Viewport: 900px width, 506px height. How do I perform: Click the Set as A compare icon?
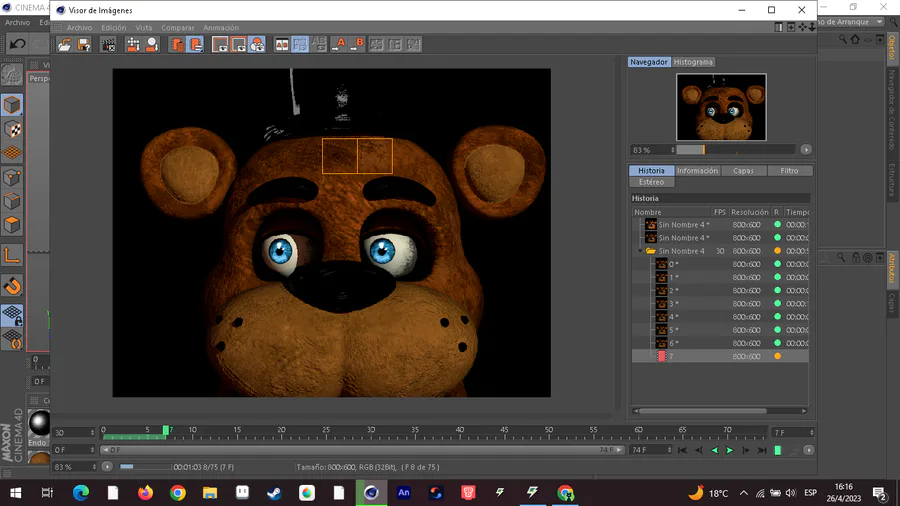pyautogui.click(x=339, y=44)
